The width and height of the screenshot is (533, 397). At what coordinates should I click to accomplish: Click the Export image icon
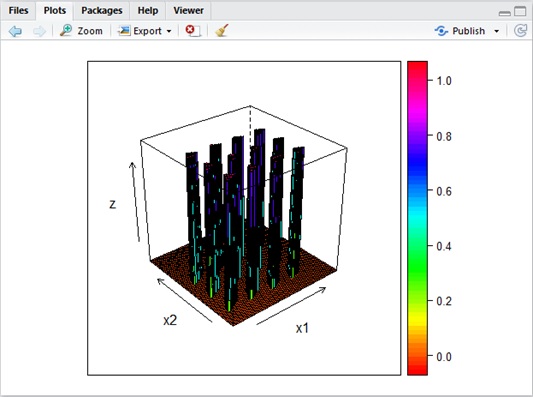click(x=124, y=31)
